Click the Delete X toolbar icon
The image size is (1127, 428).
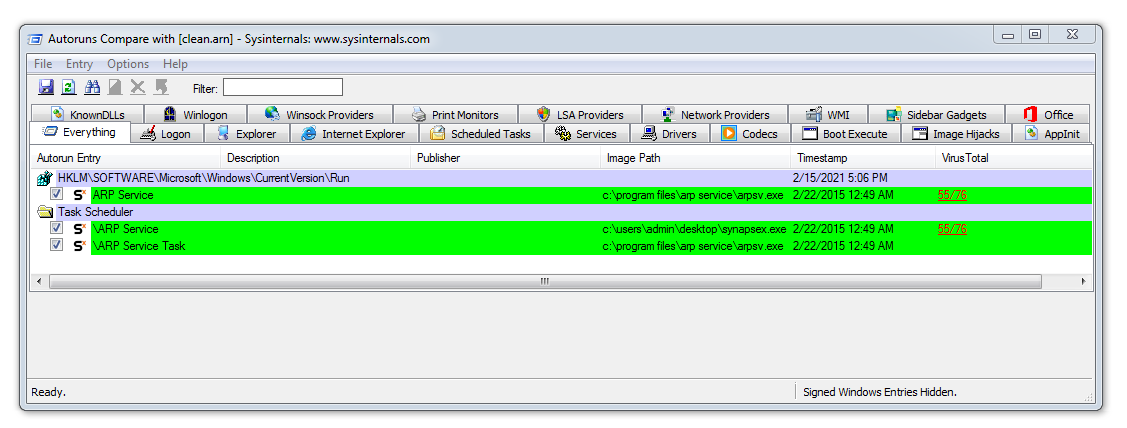pyautogui.click(x=137, y=88)
